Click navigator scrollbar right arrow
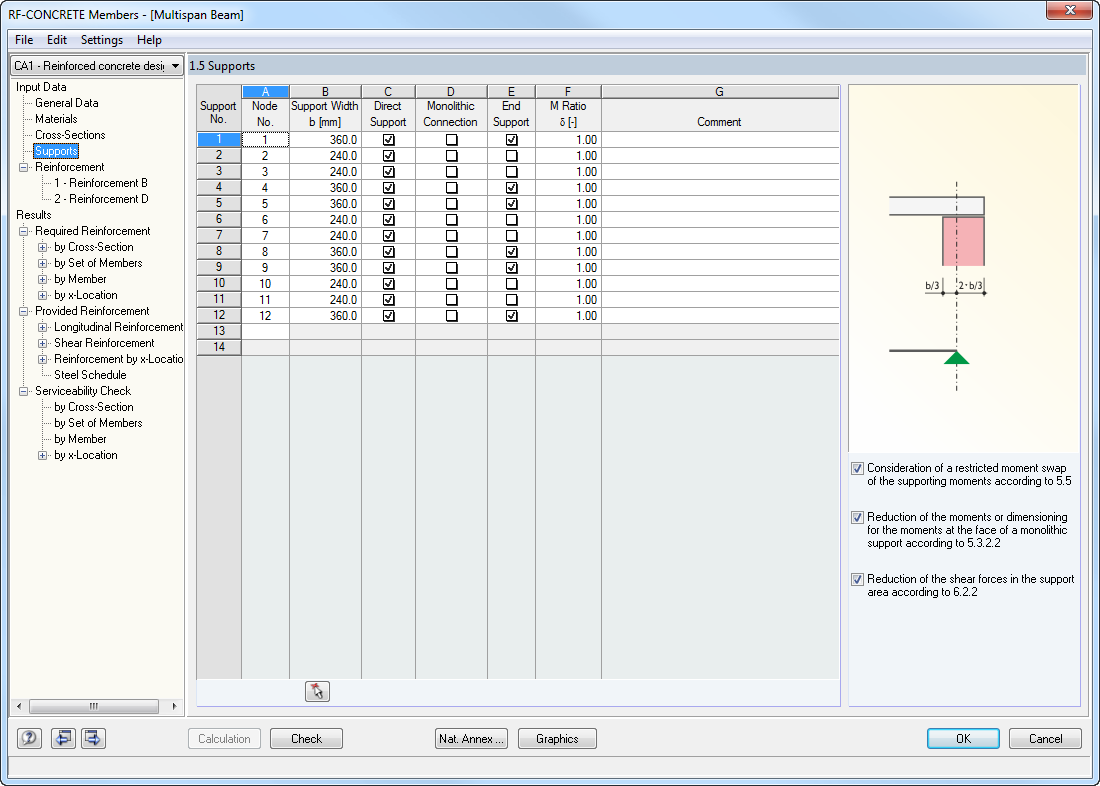The height and width of the screenshot is (786, 1100). [x=174, y=706]
